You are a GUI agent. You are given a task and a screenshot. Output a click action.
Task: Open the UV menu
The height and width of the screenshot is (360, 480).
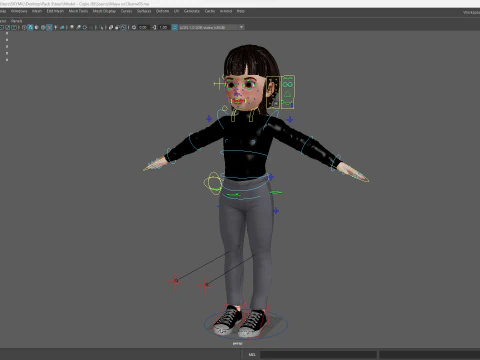(176, 11)
